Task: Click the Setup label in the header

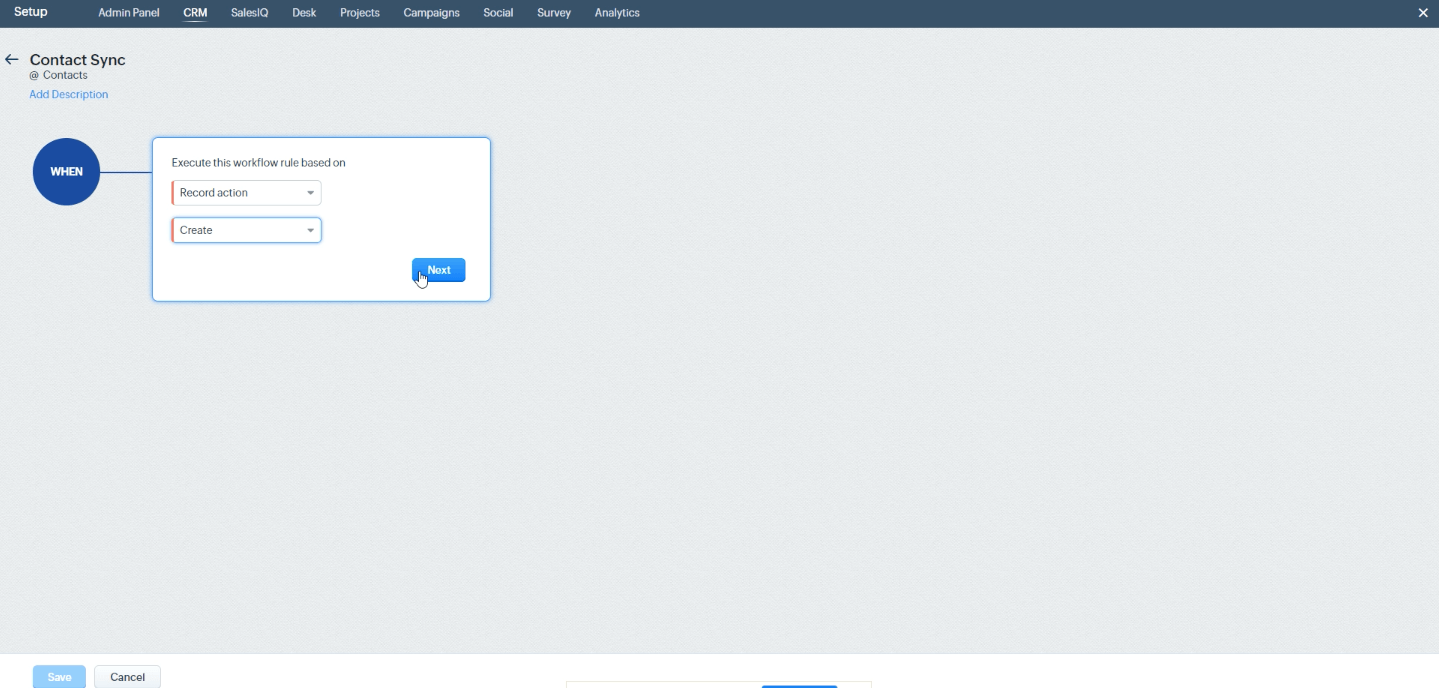Action: [30, 12]
